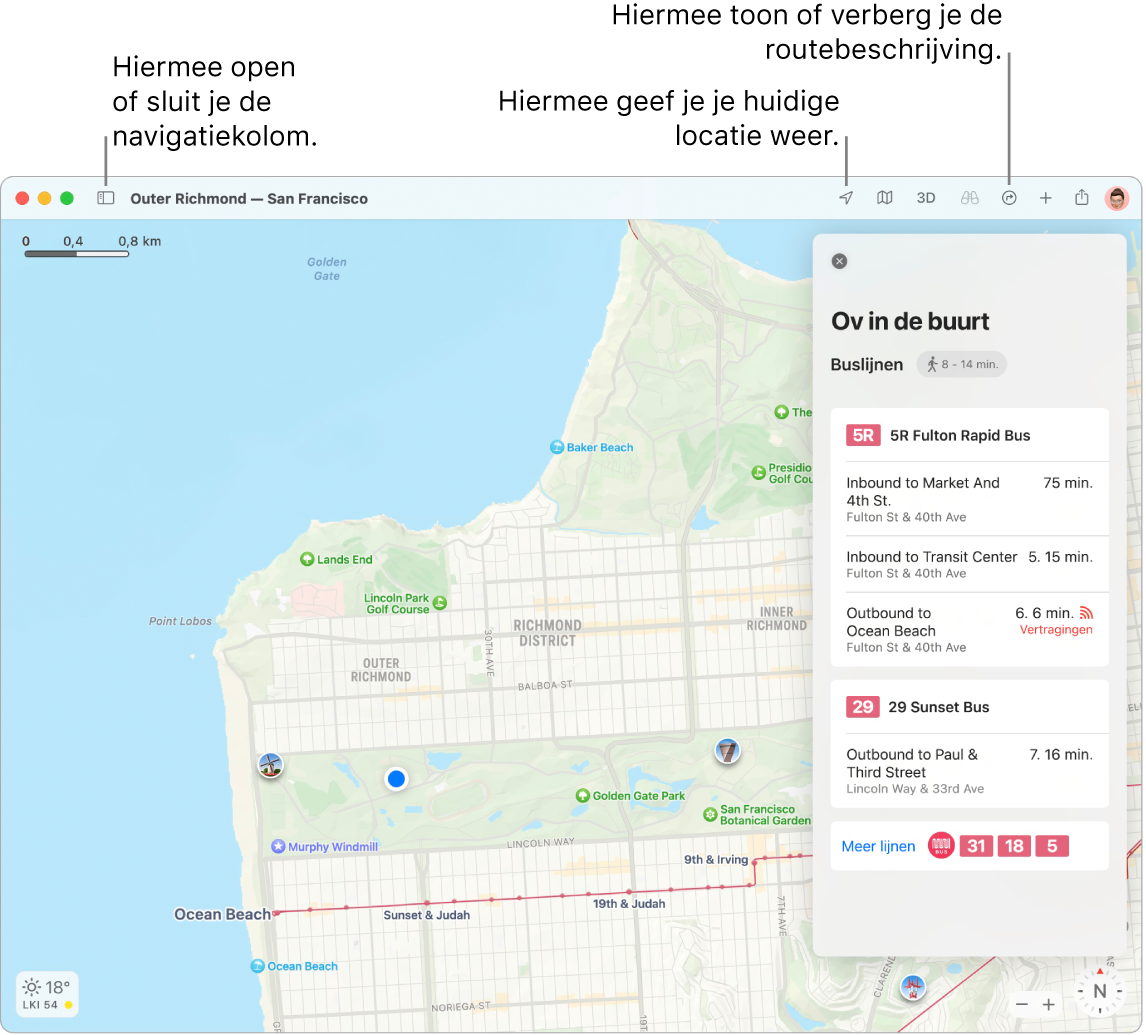Open Meer lijnen for extra routes
Screen dimensions: 1146x1035
coord(878,846)
